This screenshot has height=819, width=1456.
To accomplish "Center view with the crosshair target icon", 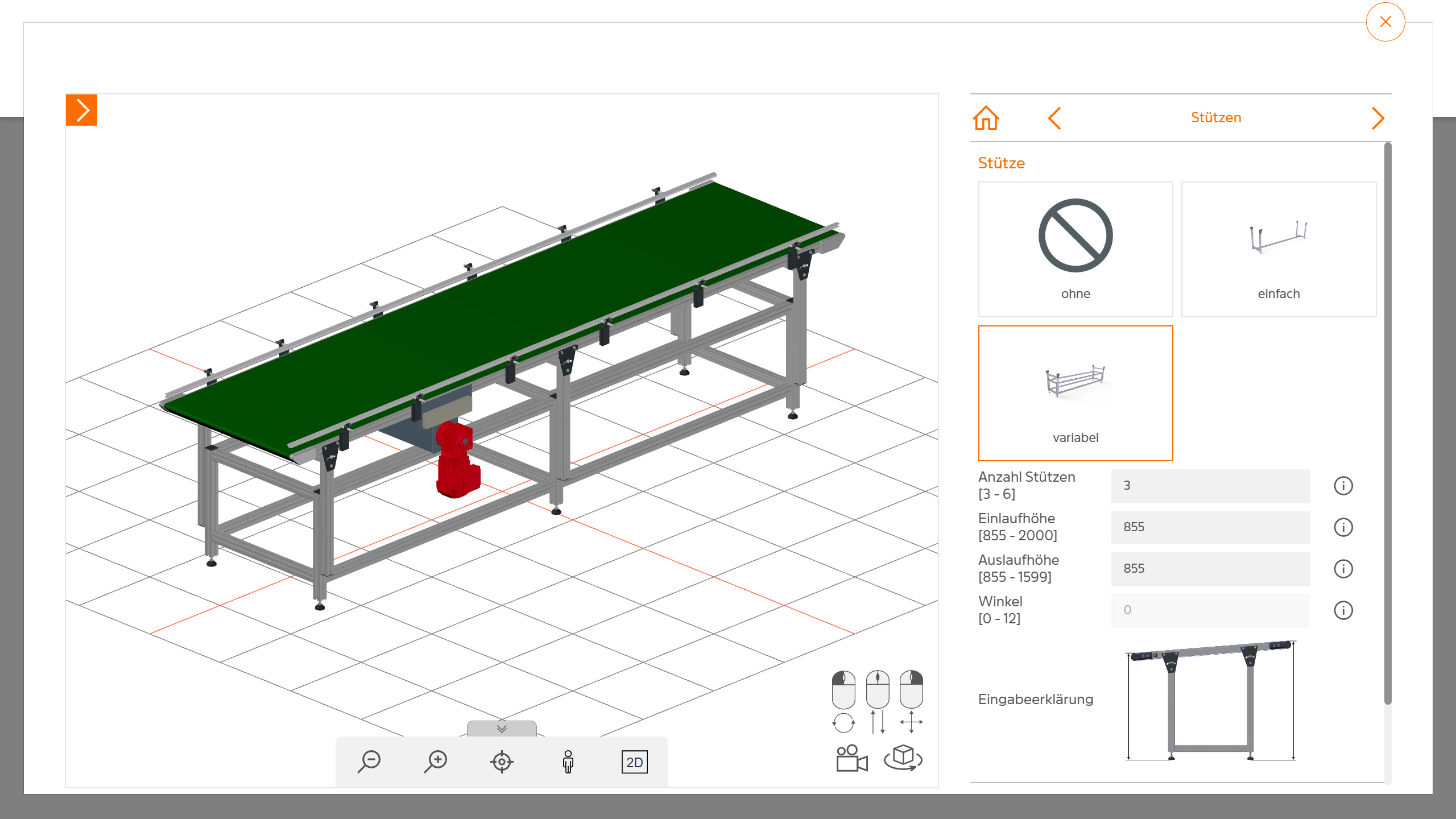I will 502,762.
